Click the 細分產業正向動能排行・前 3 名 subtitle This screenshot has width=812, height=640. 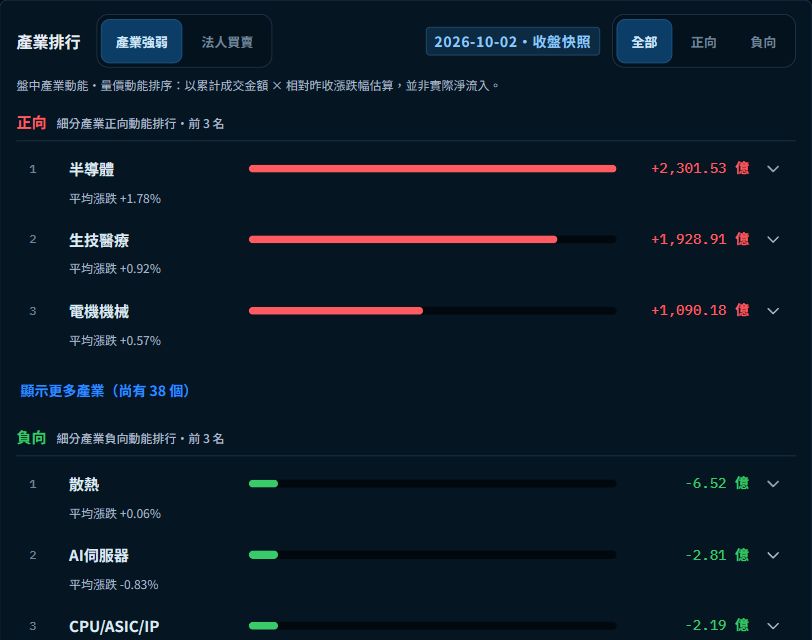click(x=140, y=124)
